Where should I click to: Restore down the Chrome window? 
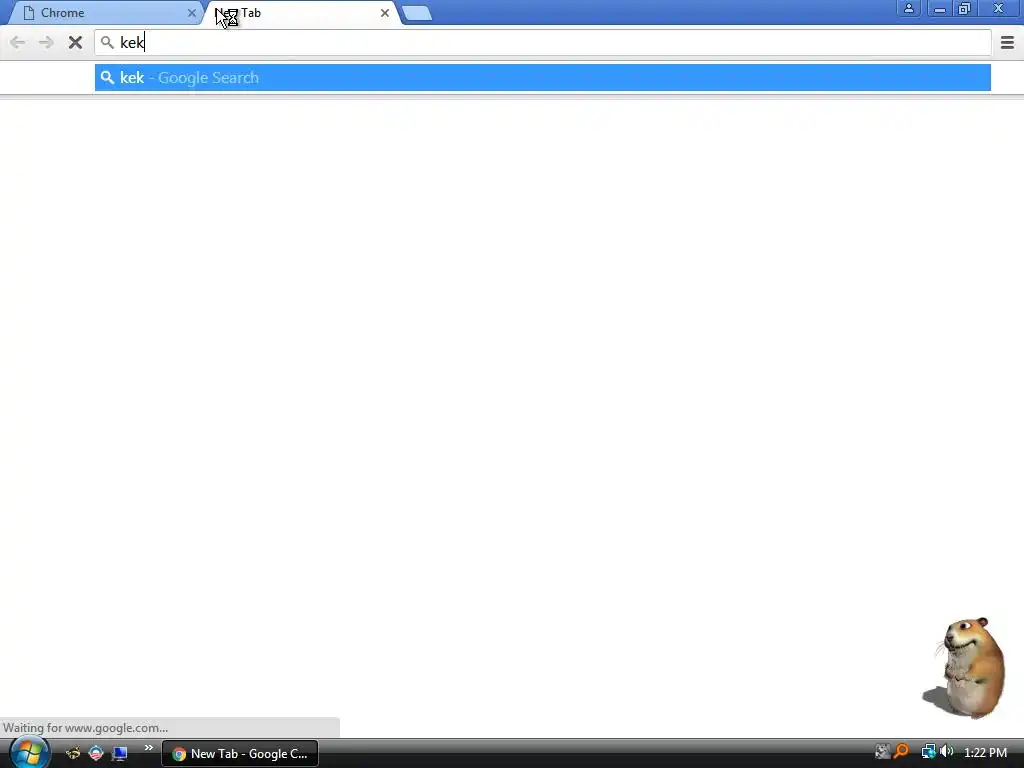click(965, 8)
